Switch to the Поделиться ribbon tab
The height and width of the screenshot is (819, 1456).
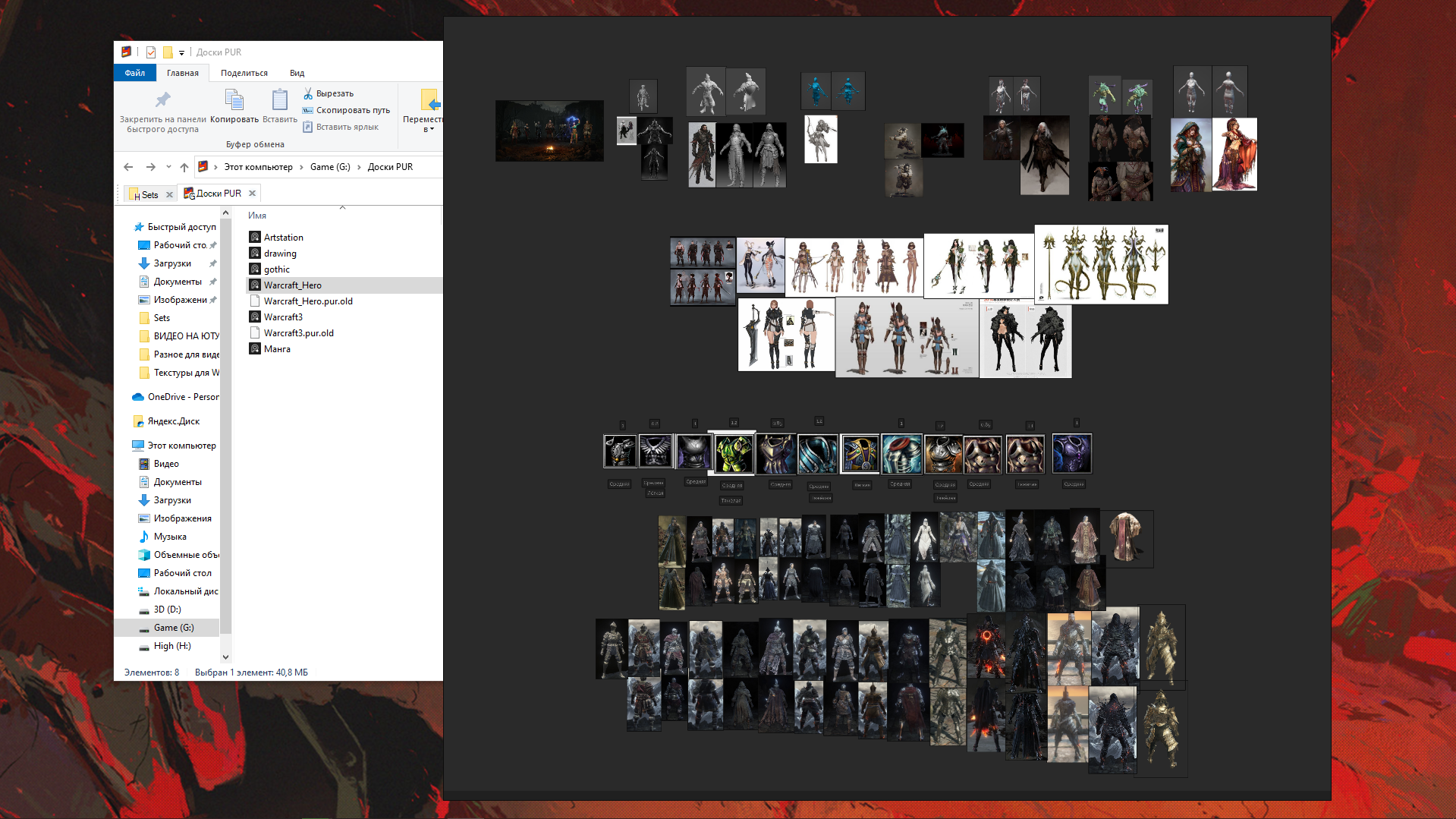coord(244,73)
